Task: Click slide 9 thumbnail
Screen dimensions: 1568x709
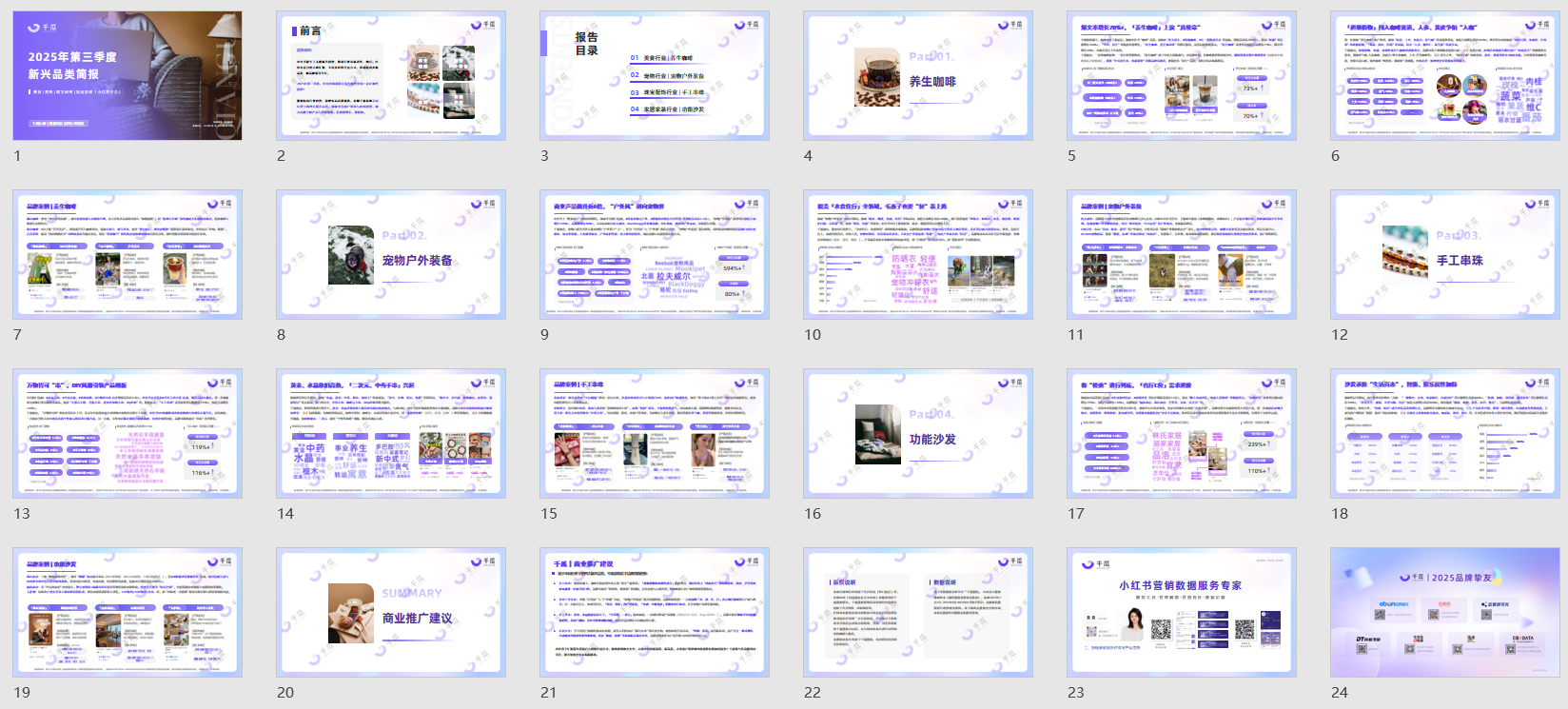Action: coord(655,255)
